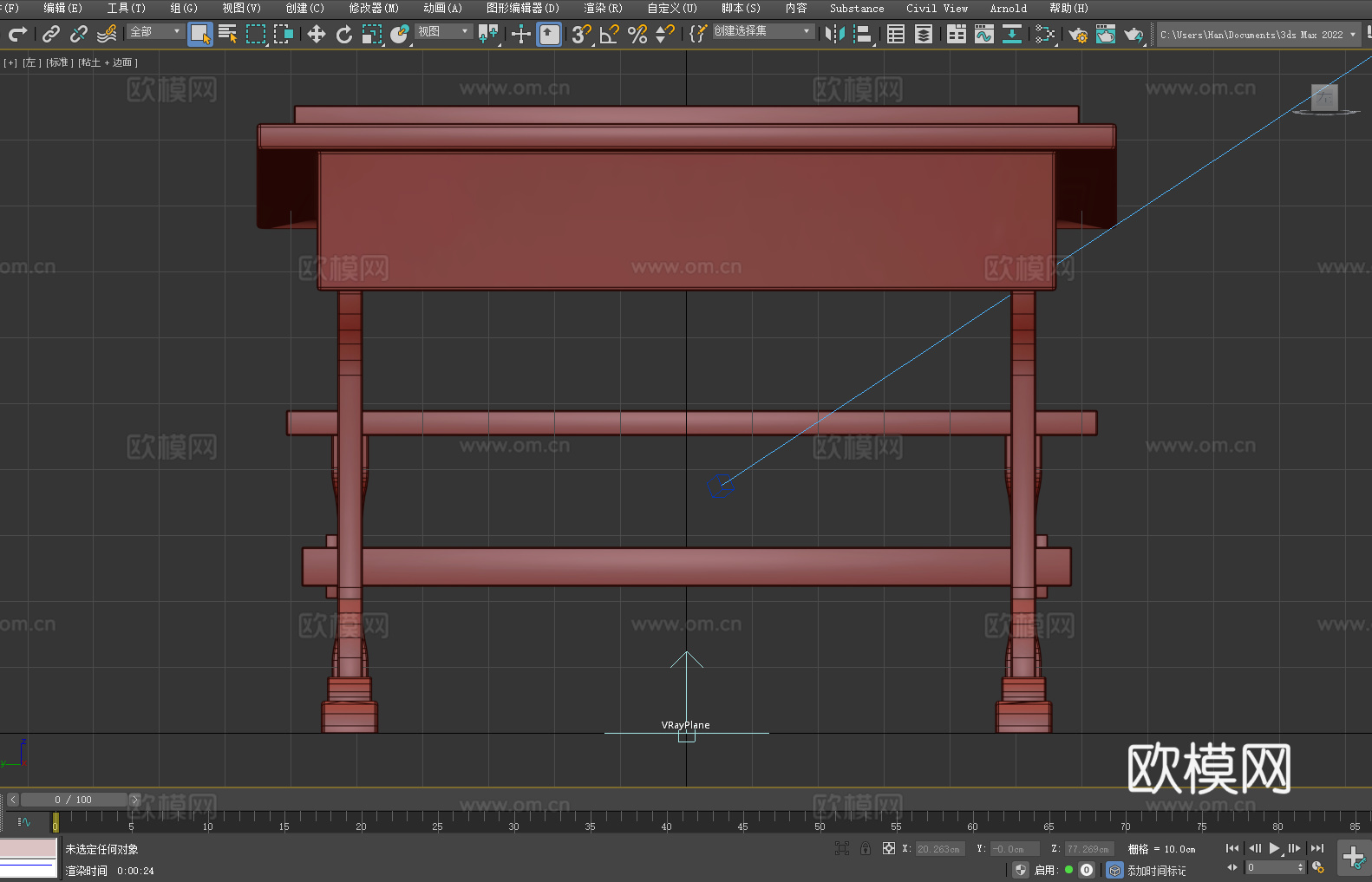This screenshot has width=1372, height=882.
Task: Open the selection filter 全部 dropdown
Action: (155, 31)
